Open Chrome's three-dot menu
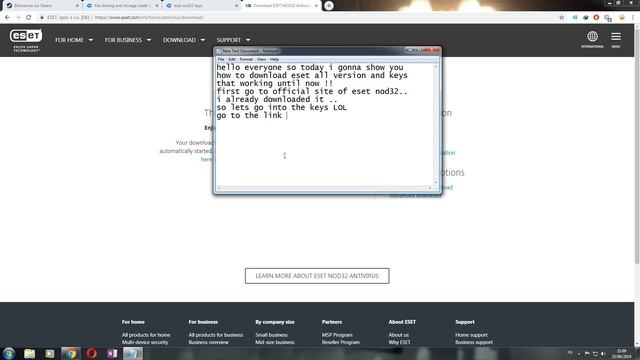 (x=633, y=18)
